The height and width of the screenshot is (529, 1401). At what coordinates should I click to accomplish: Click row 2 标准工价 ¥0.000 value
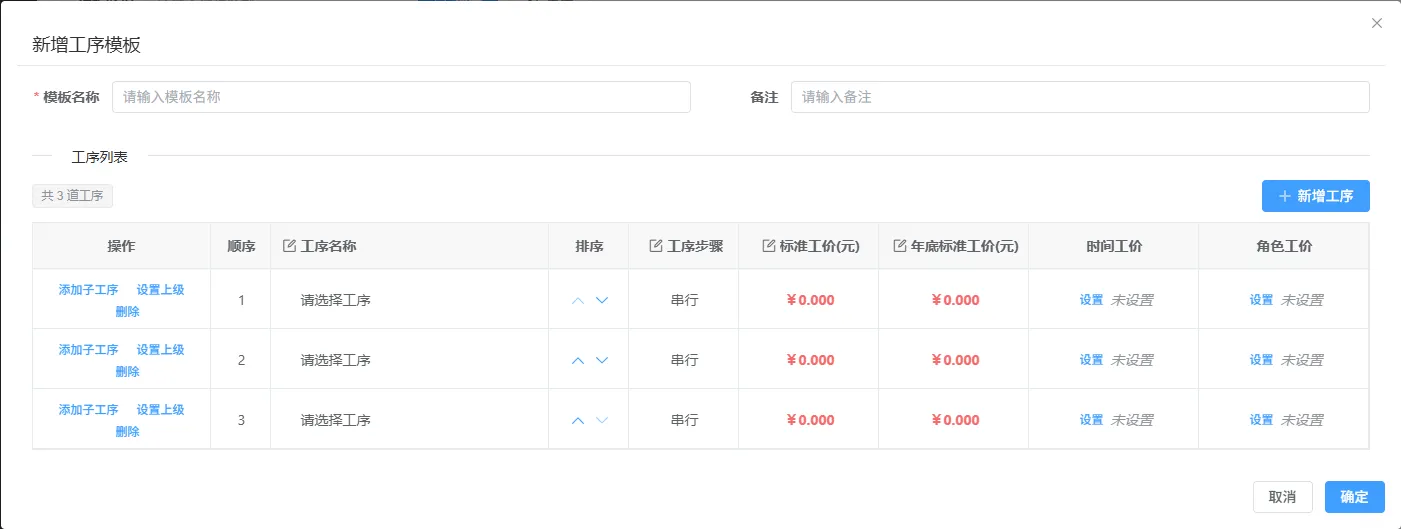[x=809, y=360]
